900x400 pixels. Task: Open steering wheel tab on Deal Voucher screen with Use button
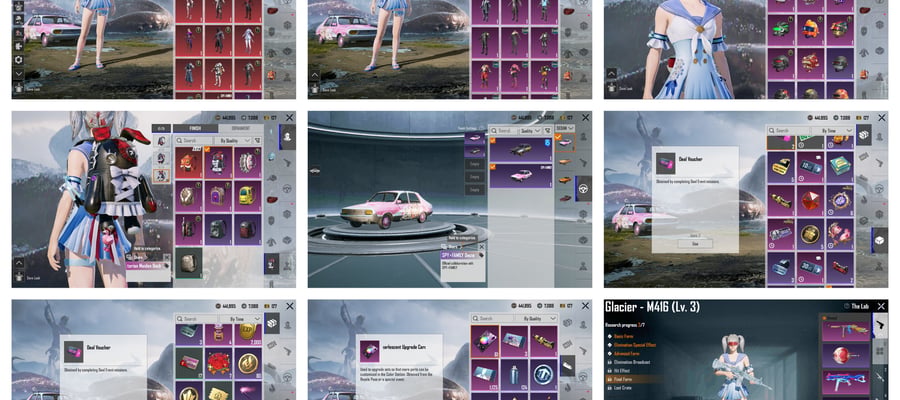pyautogui.click(x=880, y=188)
